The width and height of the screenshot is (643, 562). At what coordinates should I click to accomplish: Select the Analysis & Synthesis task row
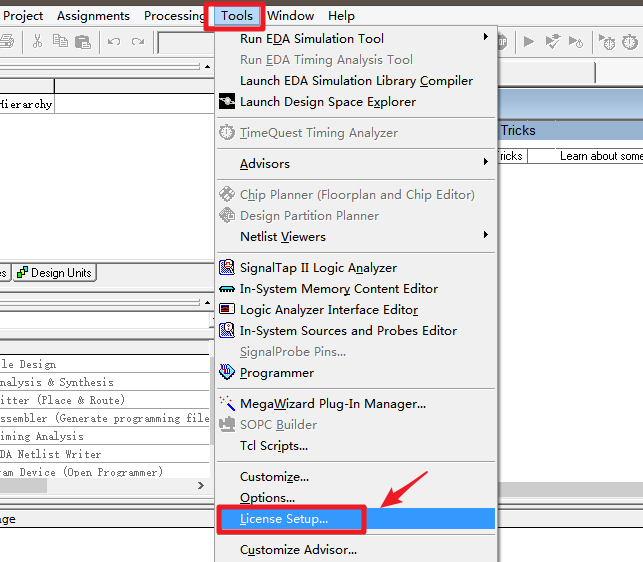coord(105,382)
